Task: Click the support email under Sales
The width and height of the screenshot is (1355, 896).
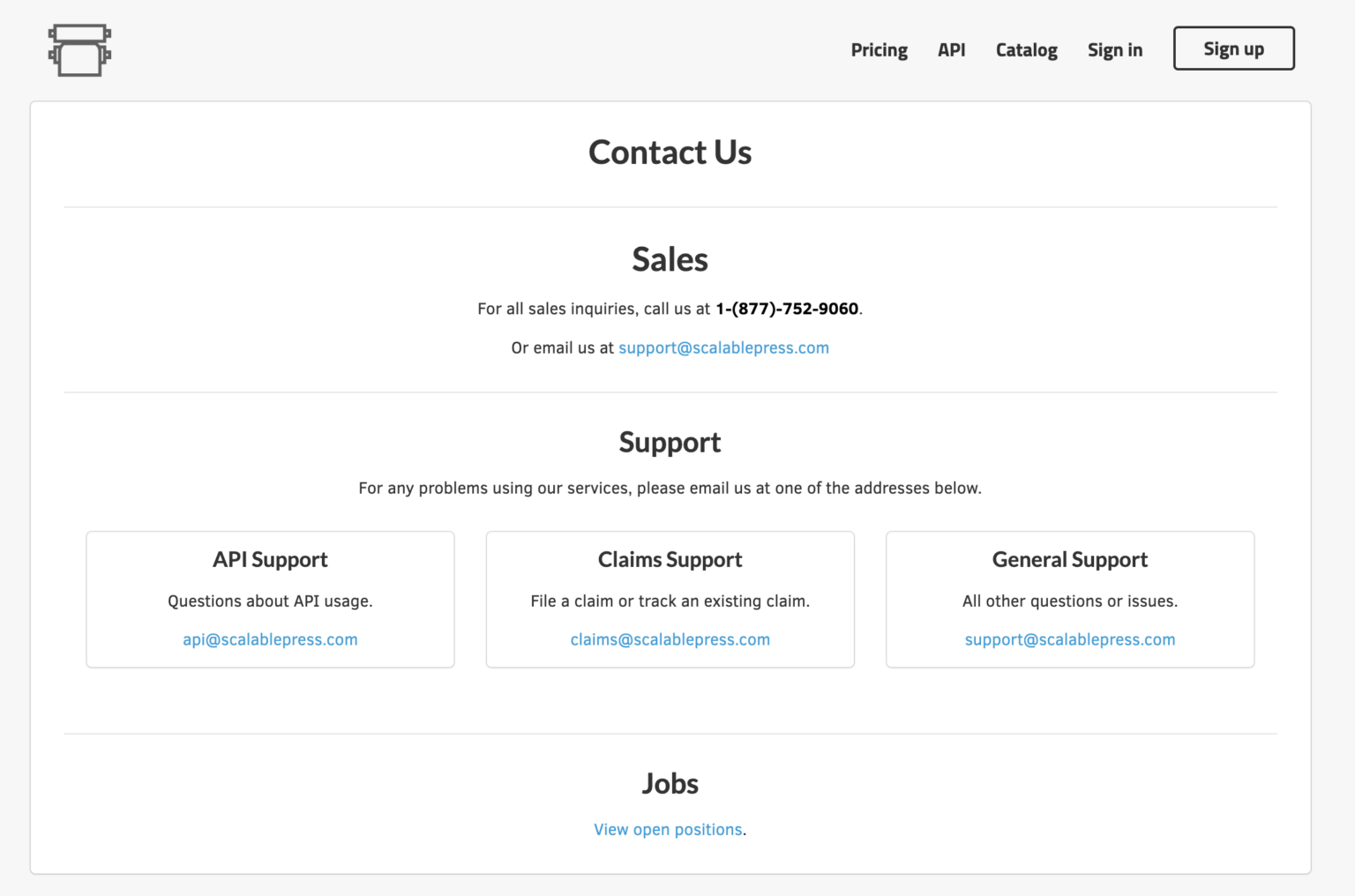Action: [x=723, y=347]
